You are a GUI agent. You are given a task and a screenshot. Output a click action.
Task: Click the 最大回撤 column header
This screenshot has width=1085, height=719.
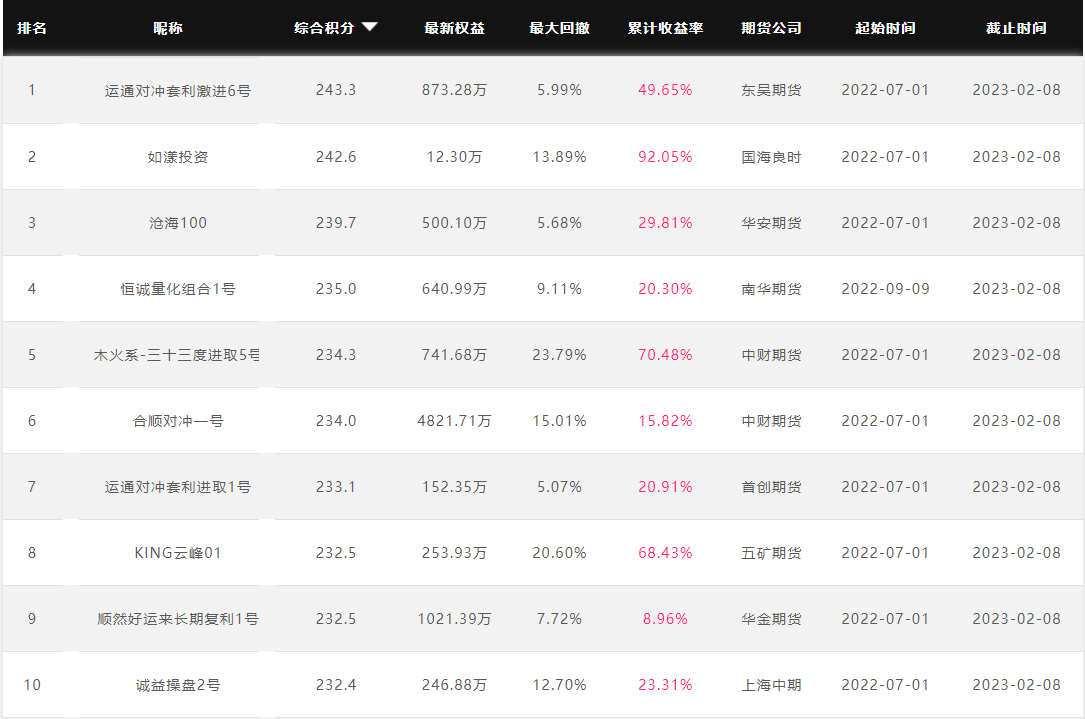[x=559, y=28]
